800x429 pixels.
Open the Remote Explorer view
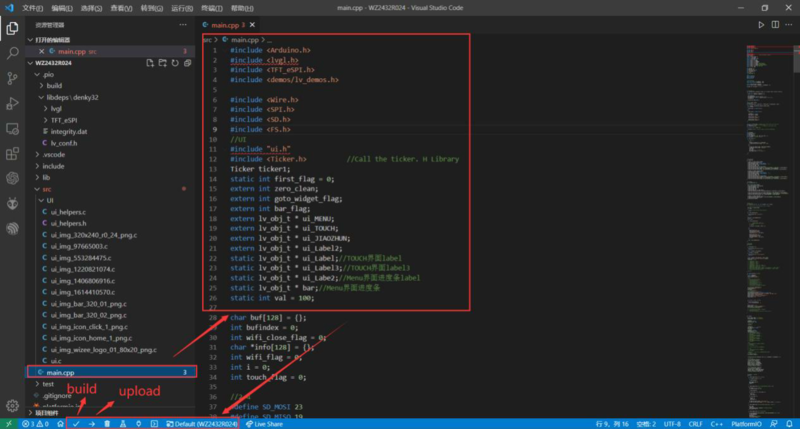tap(12, 129)
